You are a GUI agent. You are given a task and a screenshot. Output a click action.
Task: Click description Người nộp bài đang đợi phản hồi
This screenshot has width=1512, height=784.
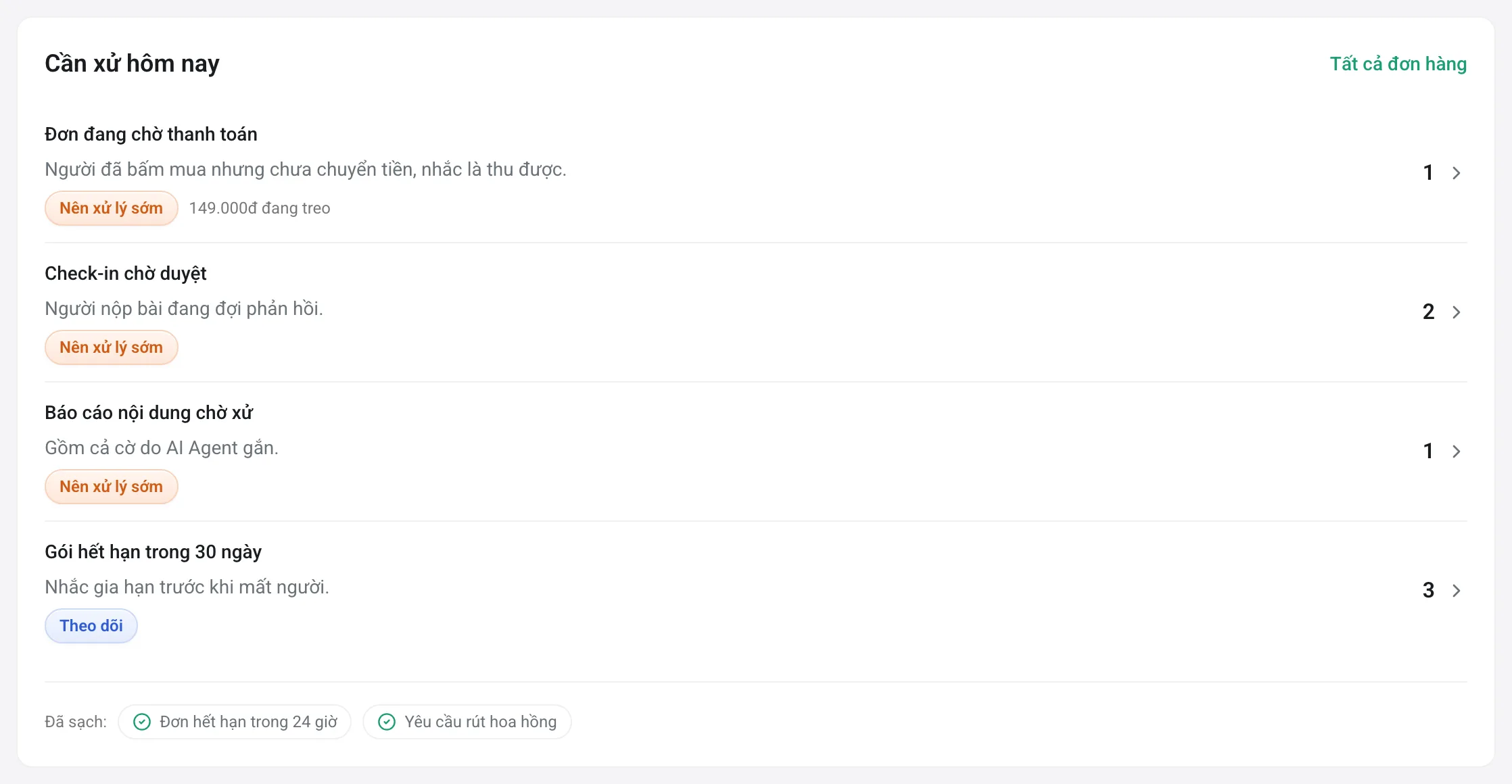pos(184,309)
